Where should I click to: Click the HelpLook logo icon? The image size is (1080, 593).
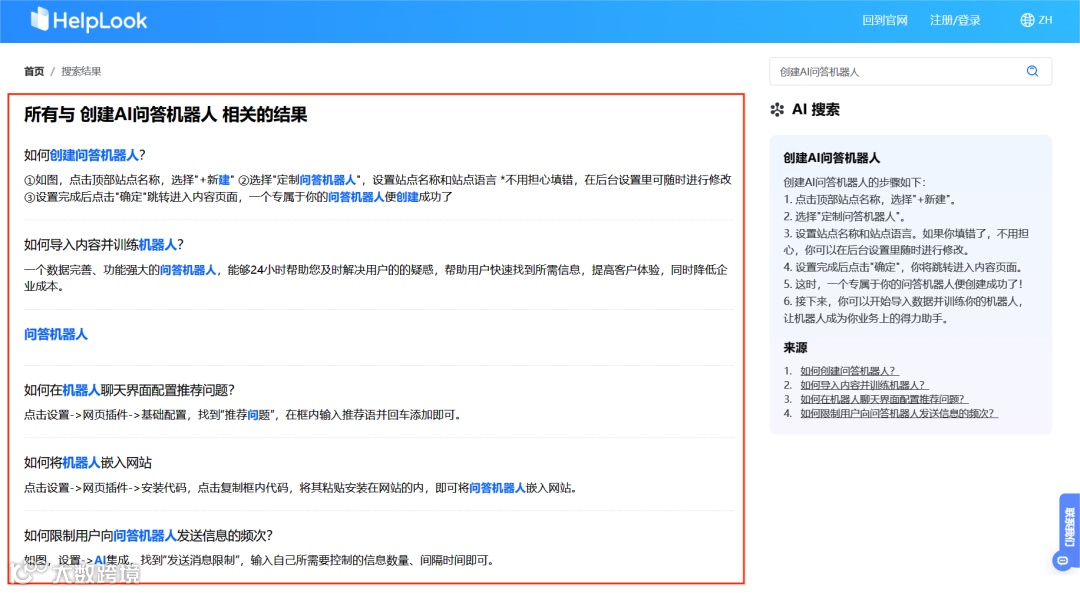pyautogui.click(x=40, y=20)
